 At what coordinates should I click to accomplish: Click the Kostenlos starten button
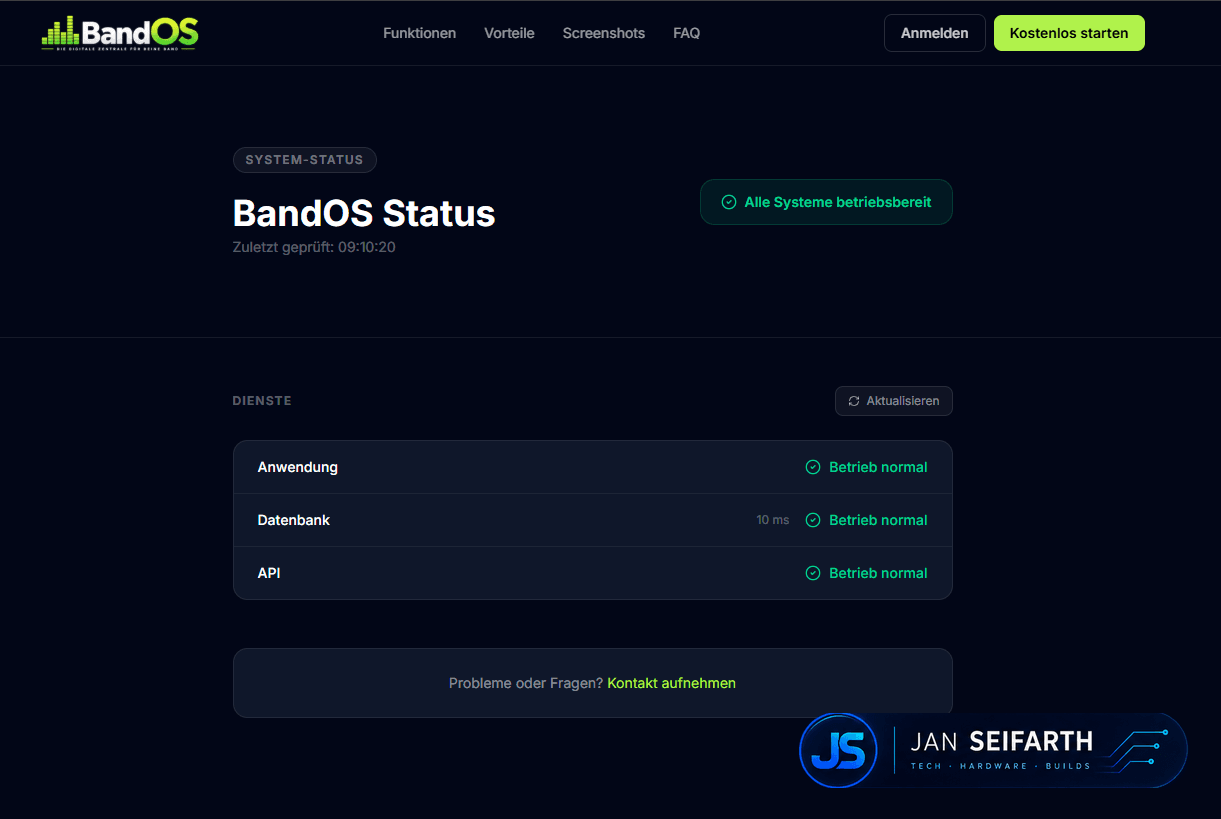(x=1069, y=33)
